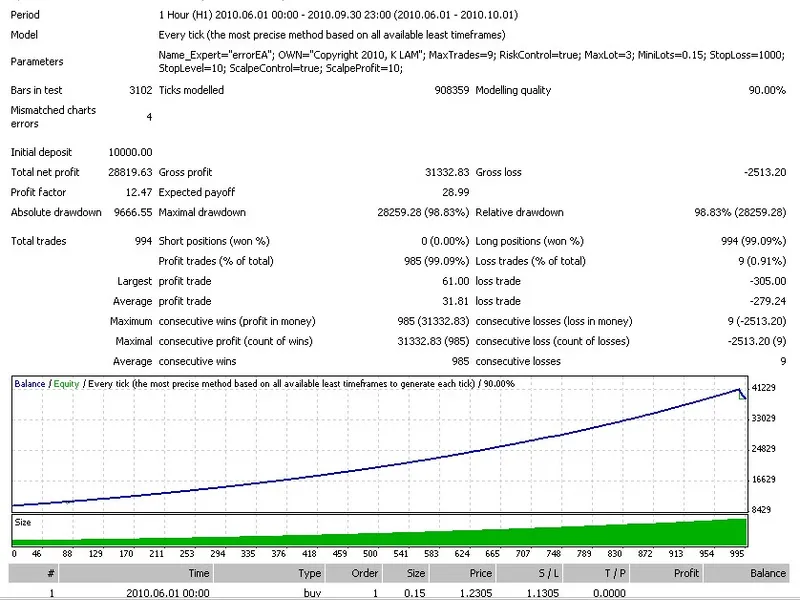Click the 41229 chart axis label

coord(763,388)
